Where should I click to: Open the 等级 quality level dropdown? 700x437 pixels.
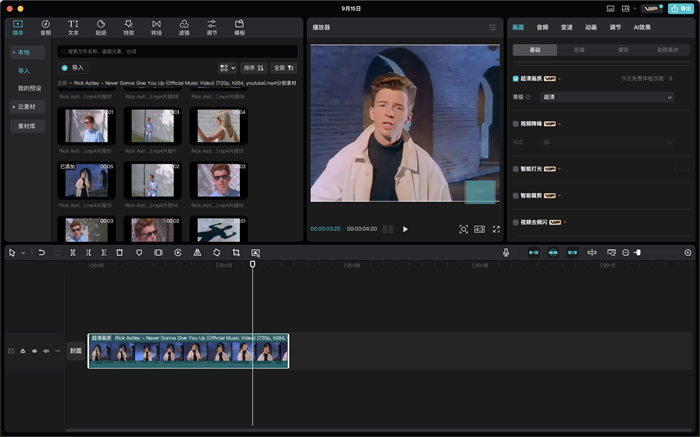606,97
